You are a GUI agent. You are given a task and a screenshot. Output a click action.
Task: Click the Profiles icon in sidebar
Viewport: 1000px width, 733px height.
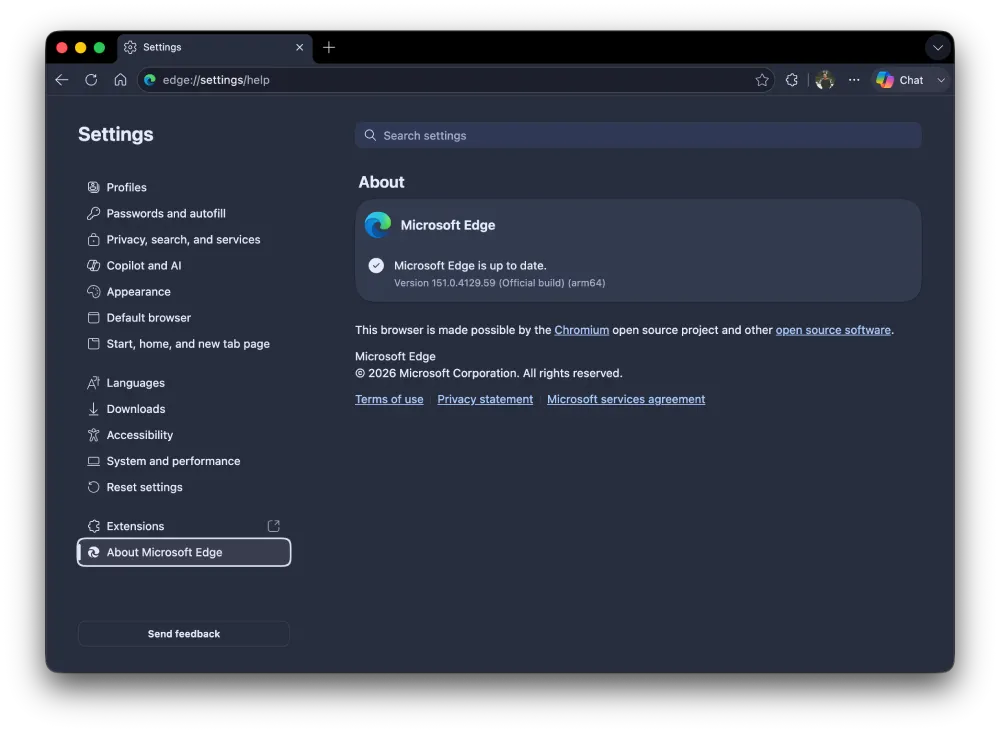pyautogui.click(x=93, y=187)
